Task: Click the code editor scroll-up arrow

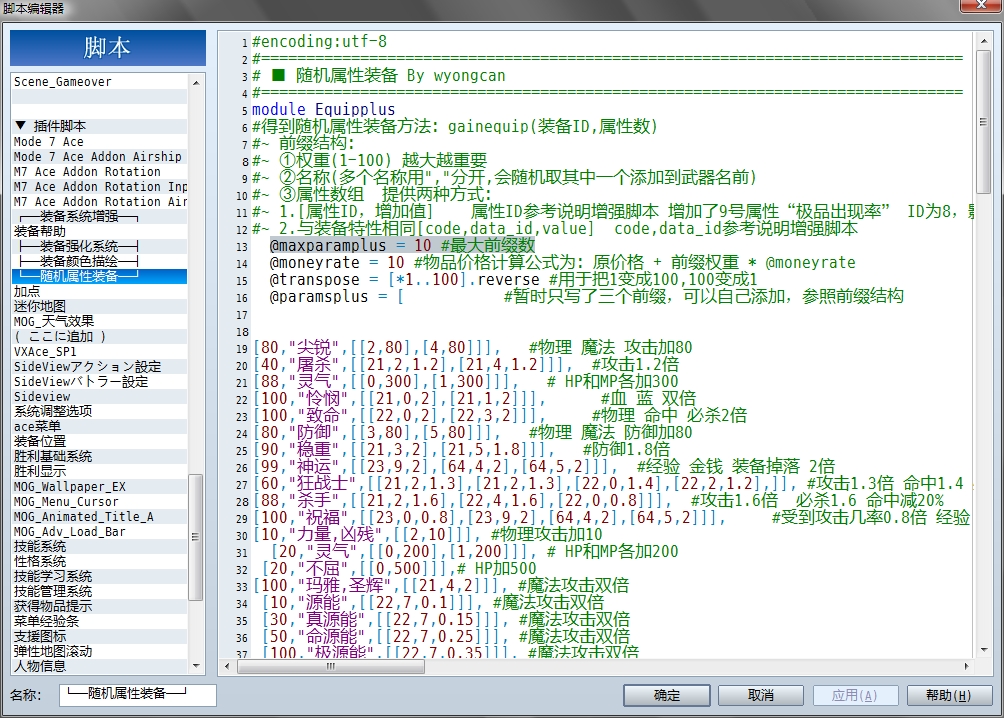Action: (984, 41)
